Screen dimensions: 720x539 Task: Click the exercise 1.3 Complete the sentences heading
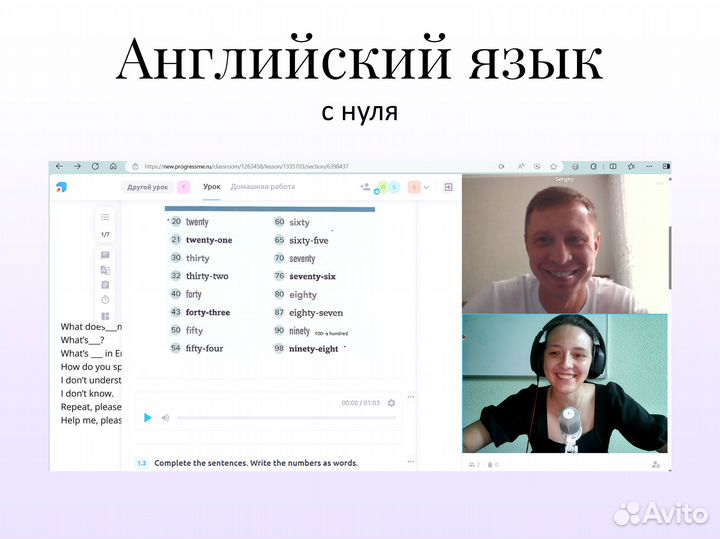pos(256,463)
